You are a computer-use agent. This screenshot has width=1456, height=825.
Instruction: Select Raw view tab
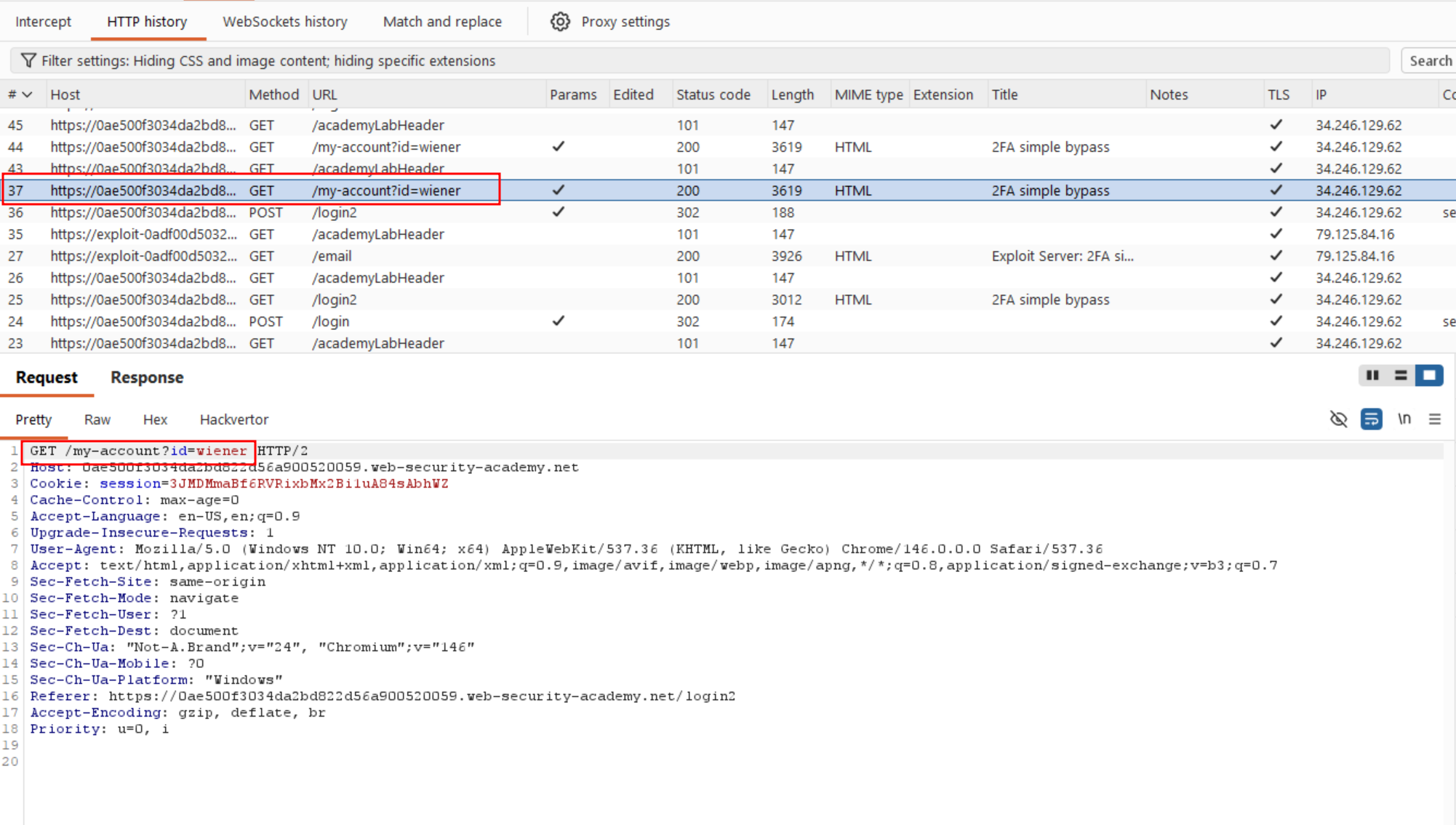tap(97, 419)
